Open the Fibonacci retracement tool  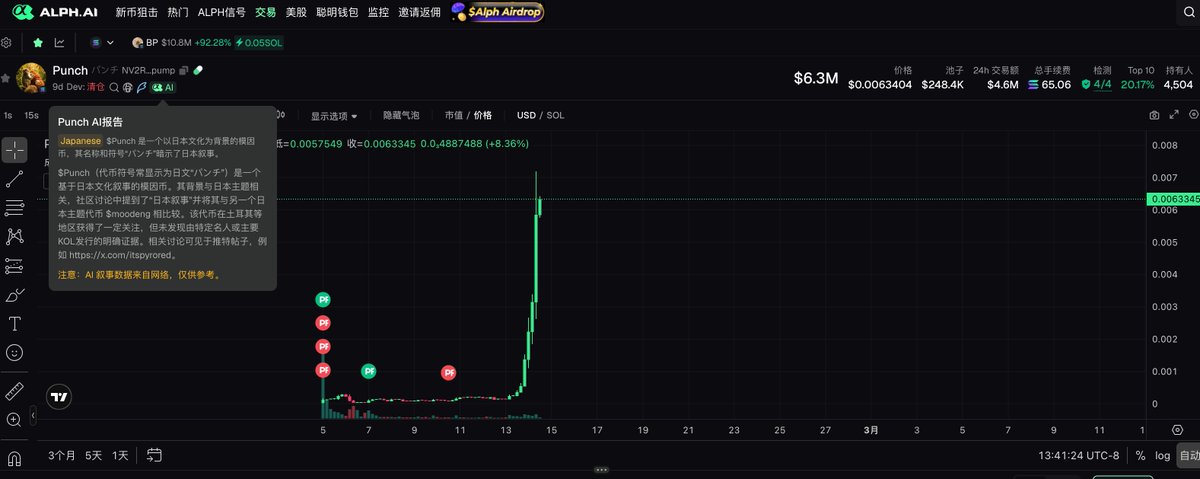tap(15, 208)
